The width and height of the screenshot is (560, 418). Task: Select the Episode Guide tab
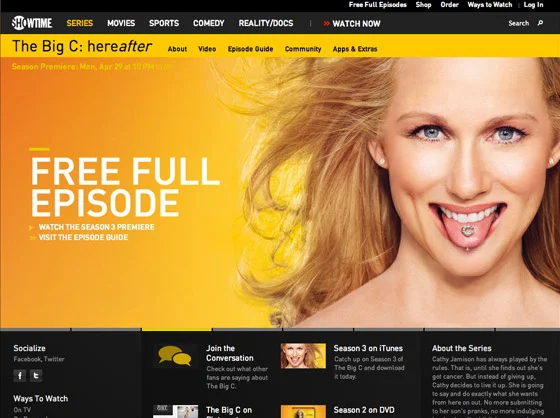250,49
